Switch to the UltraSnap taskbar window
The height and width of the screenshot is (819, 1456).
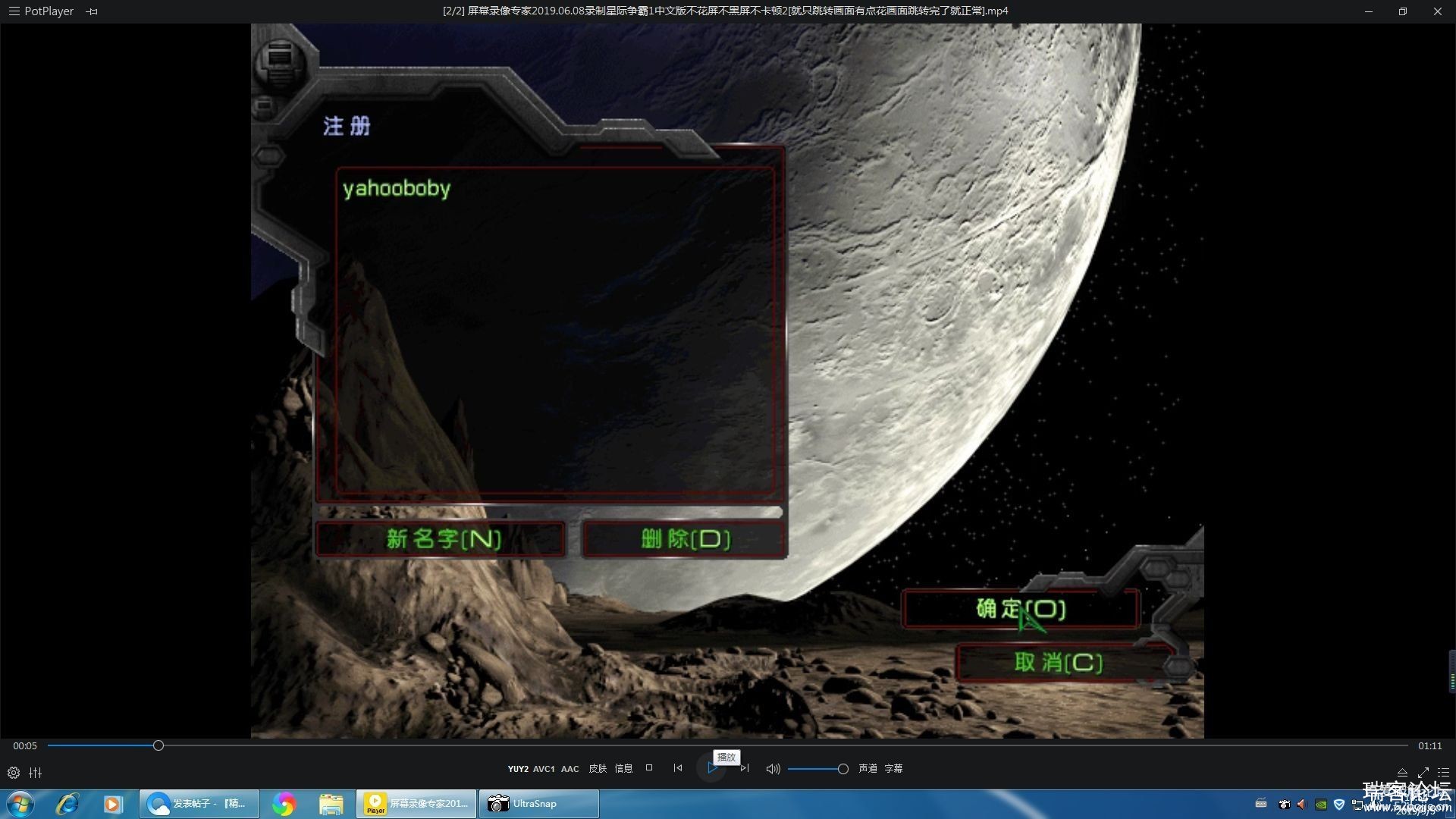click(538, 804)
